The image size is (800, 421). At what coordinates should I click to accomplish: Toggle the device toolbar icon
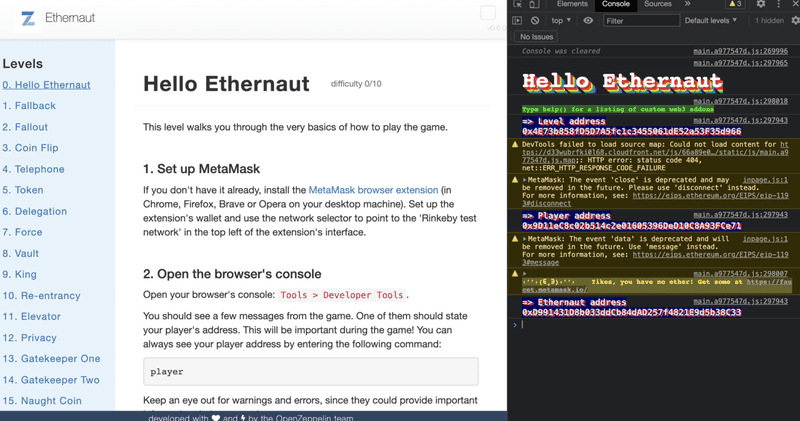(x=537, y=4)
